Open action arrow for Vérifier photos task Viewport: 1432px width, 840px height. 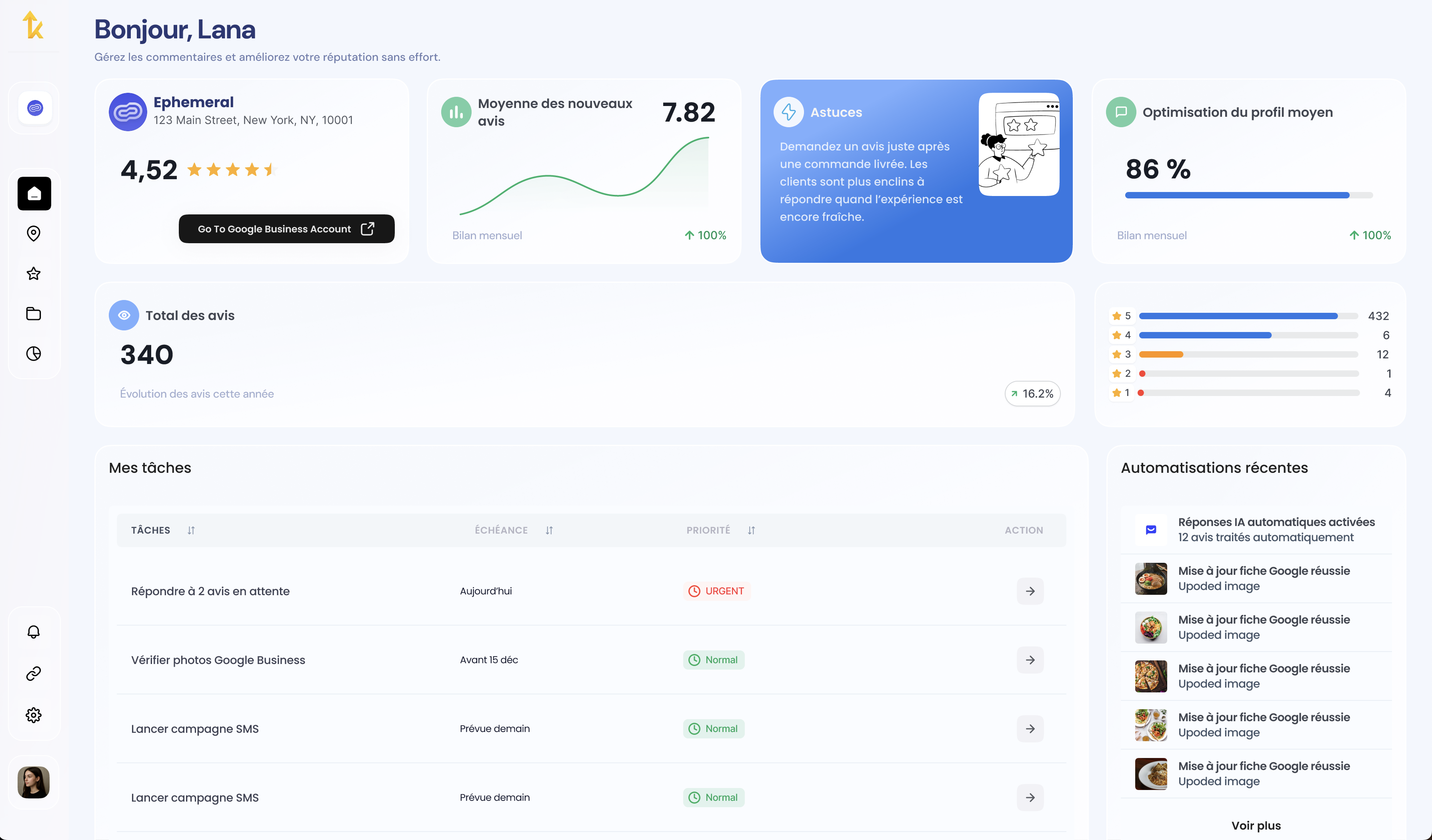pos(1030,660)
